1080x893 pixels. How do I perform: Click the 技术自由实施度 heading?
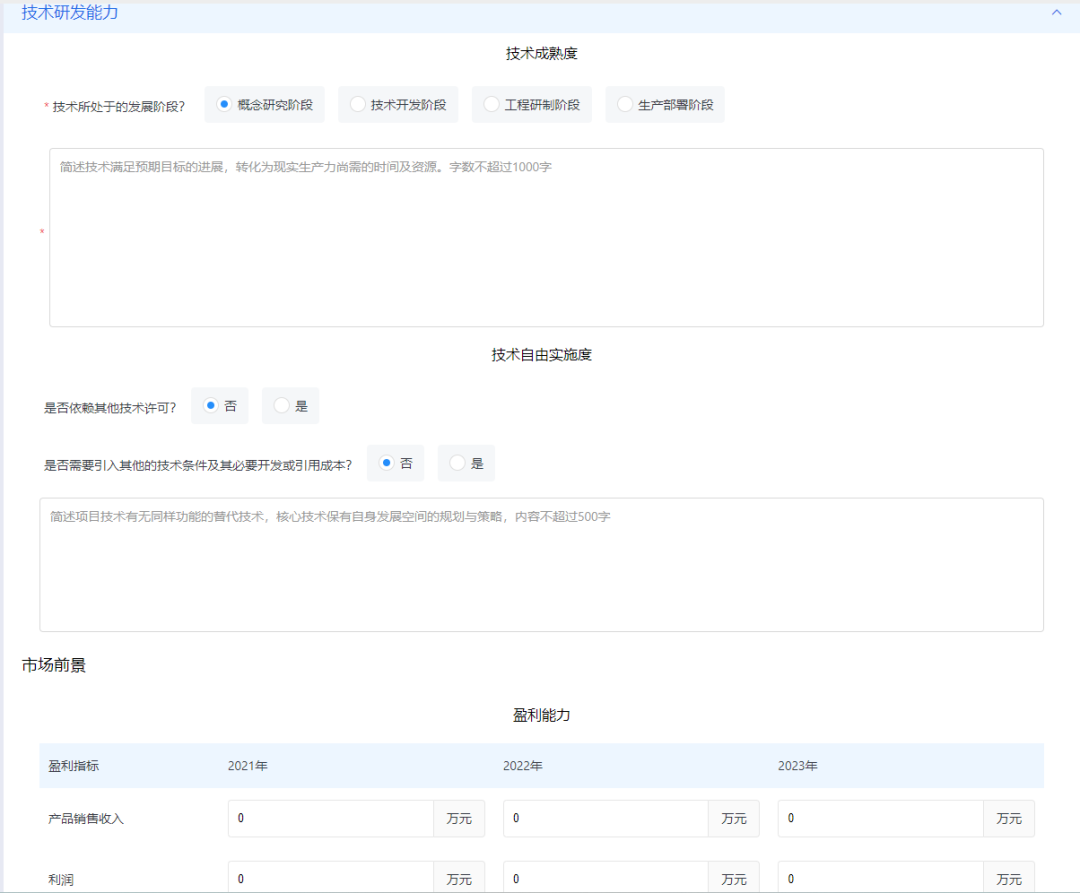click(x=541, y=355)
